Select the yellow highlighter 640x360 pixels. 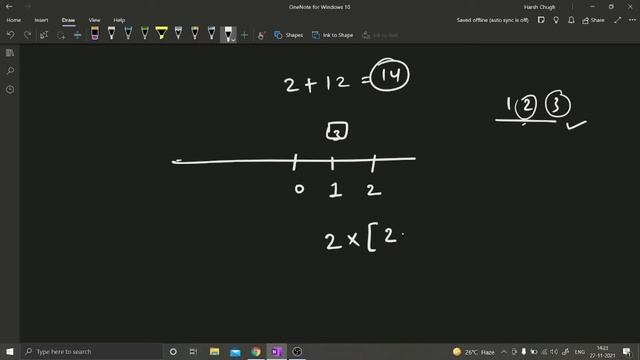coord(162,33)
